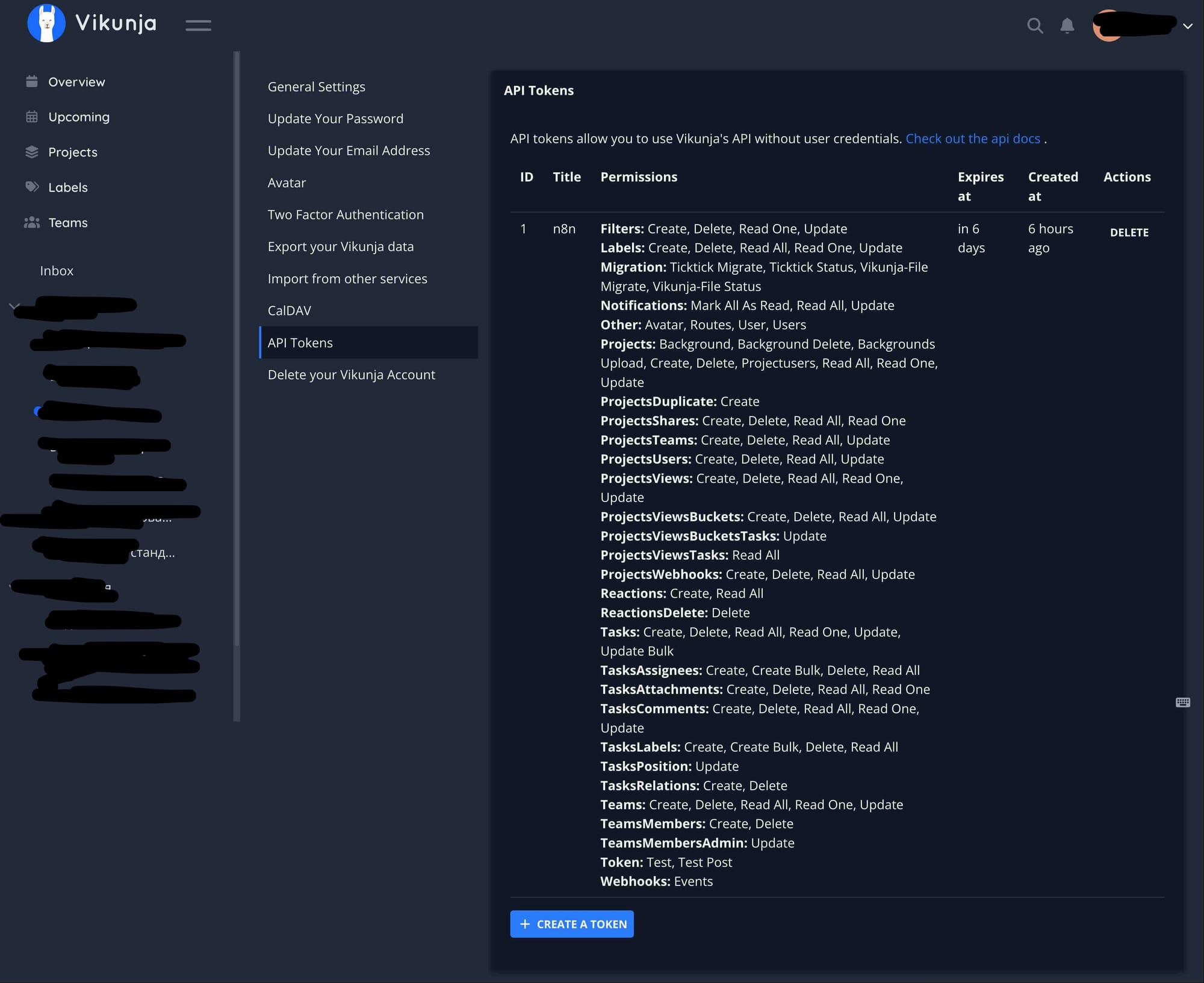
Task: Open the notifications bell
Action: pyautogui.click(x=1067, y=25)
